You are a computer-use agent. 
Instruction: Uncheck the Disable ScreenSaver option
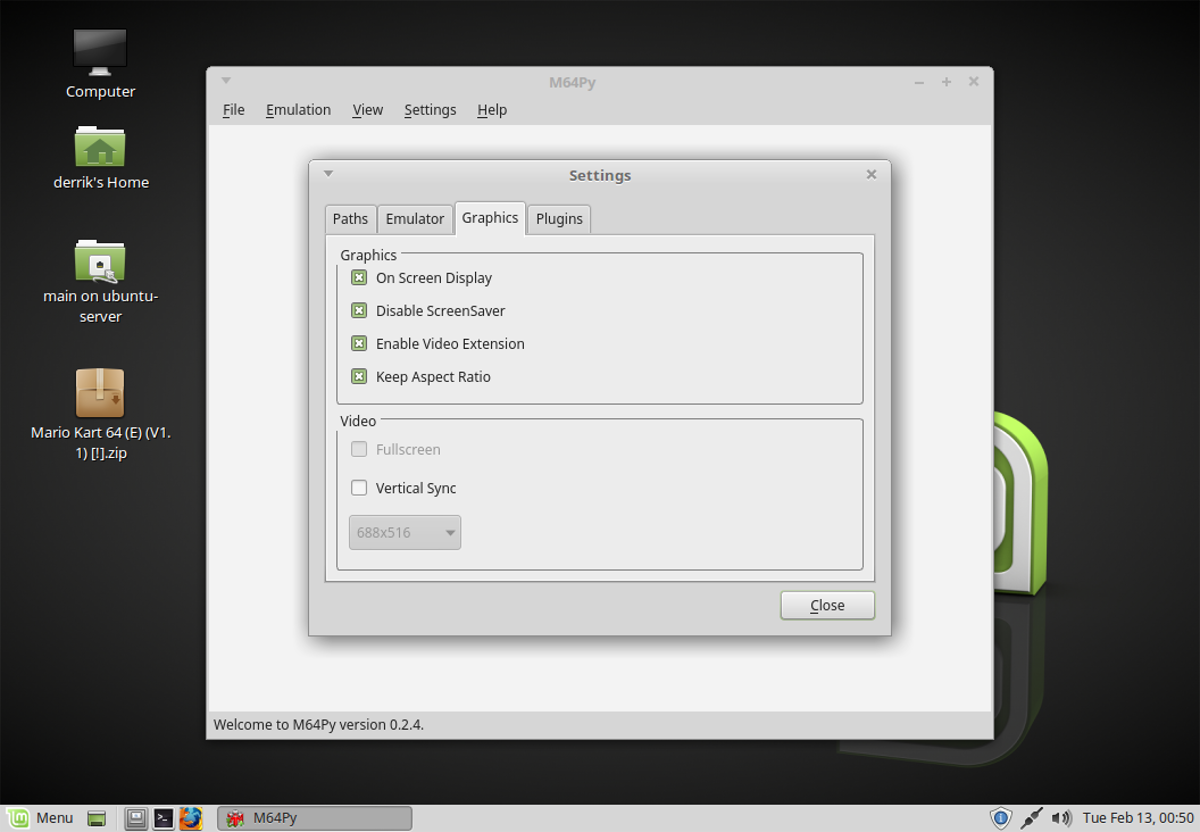pyautogui.click(x=359, y=311)
